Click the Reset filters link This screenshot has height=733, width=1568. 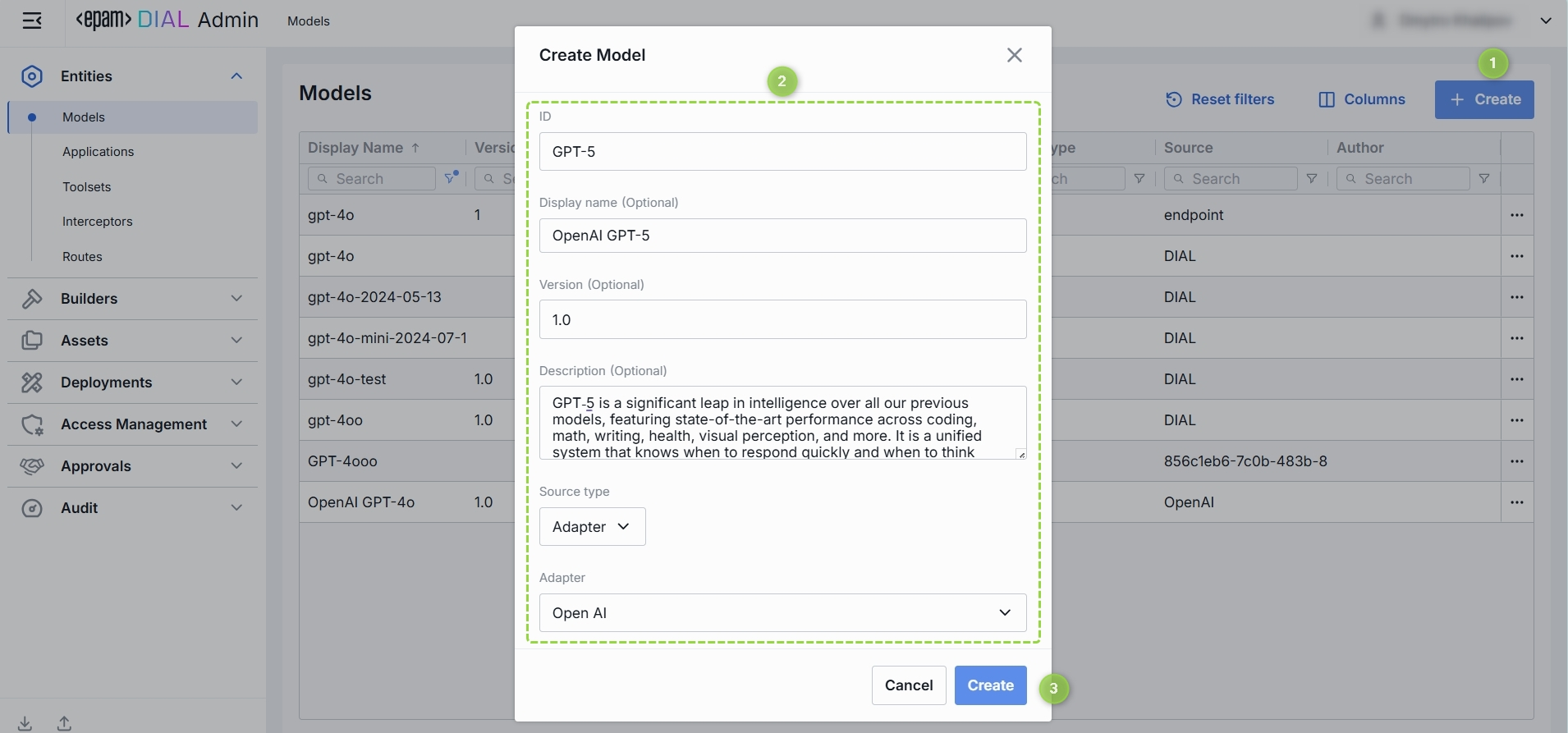click(x=1220, y=99)
